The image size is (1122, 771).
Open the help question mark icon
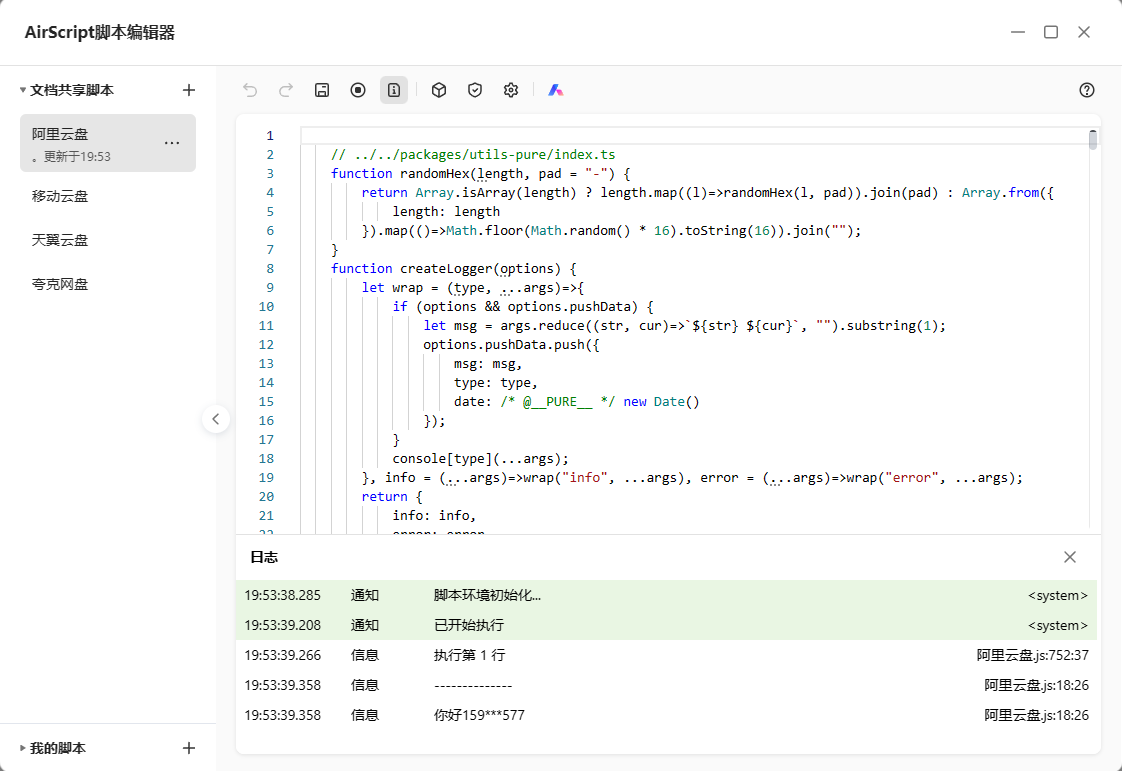coord(1087,90)
